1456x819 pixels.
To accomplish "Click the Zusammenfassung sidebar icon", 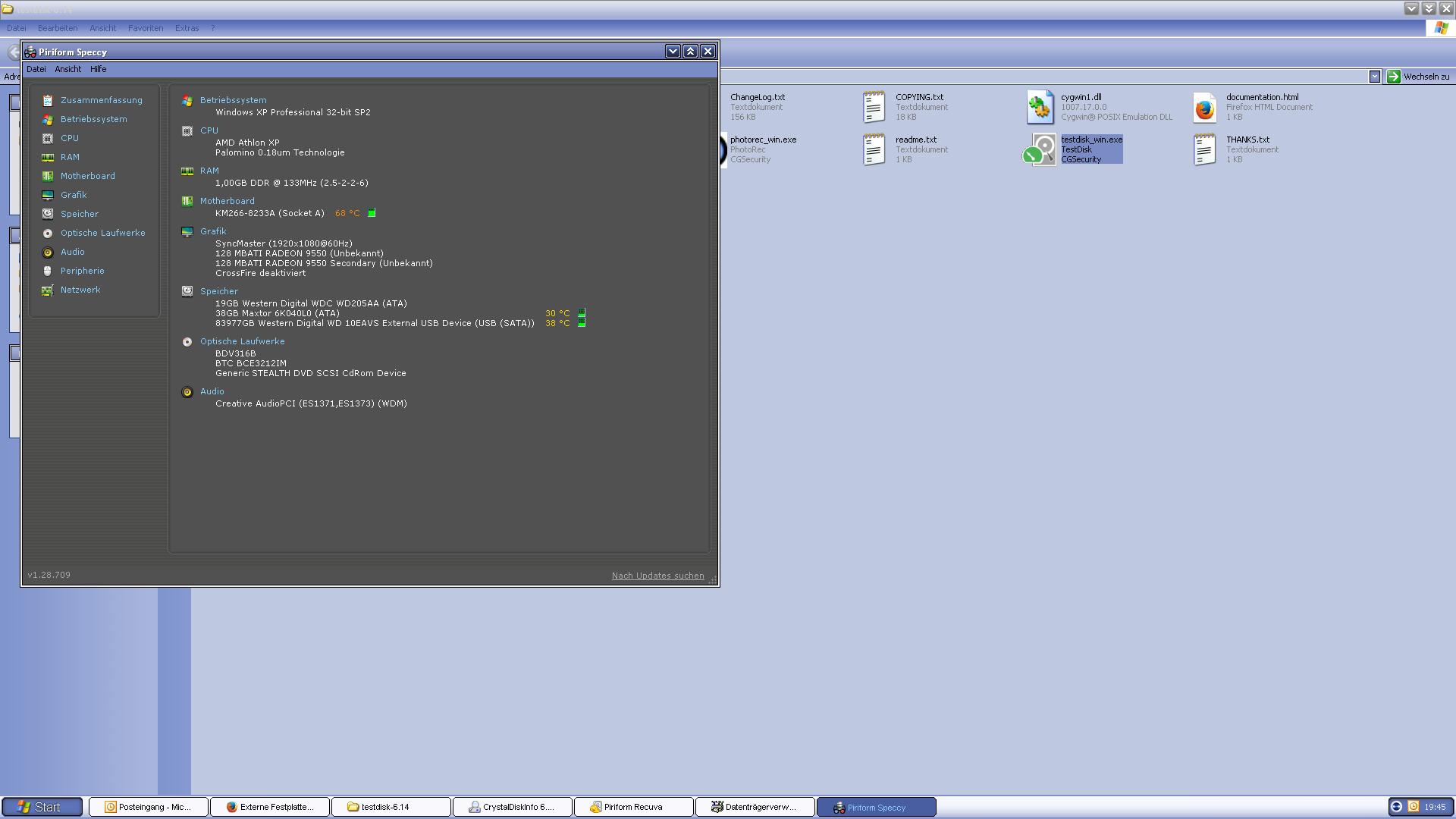I will click(x=48, y=100).
